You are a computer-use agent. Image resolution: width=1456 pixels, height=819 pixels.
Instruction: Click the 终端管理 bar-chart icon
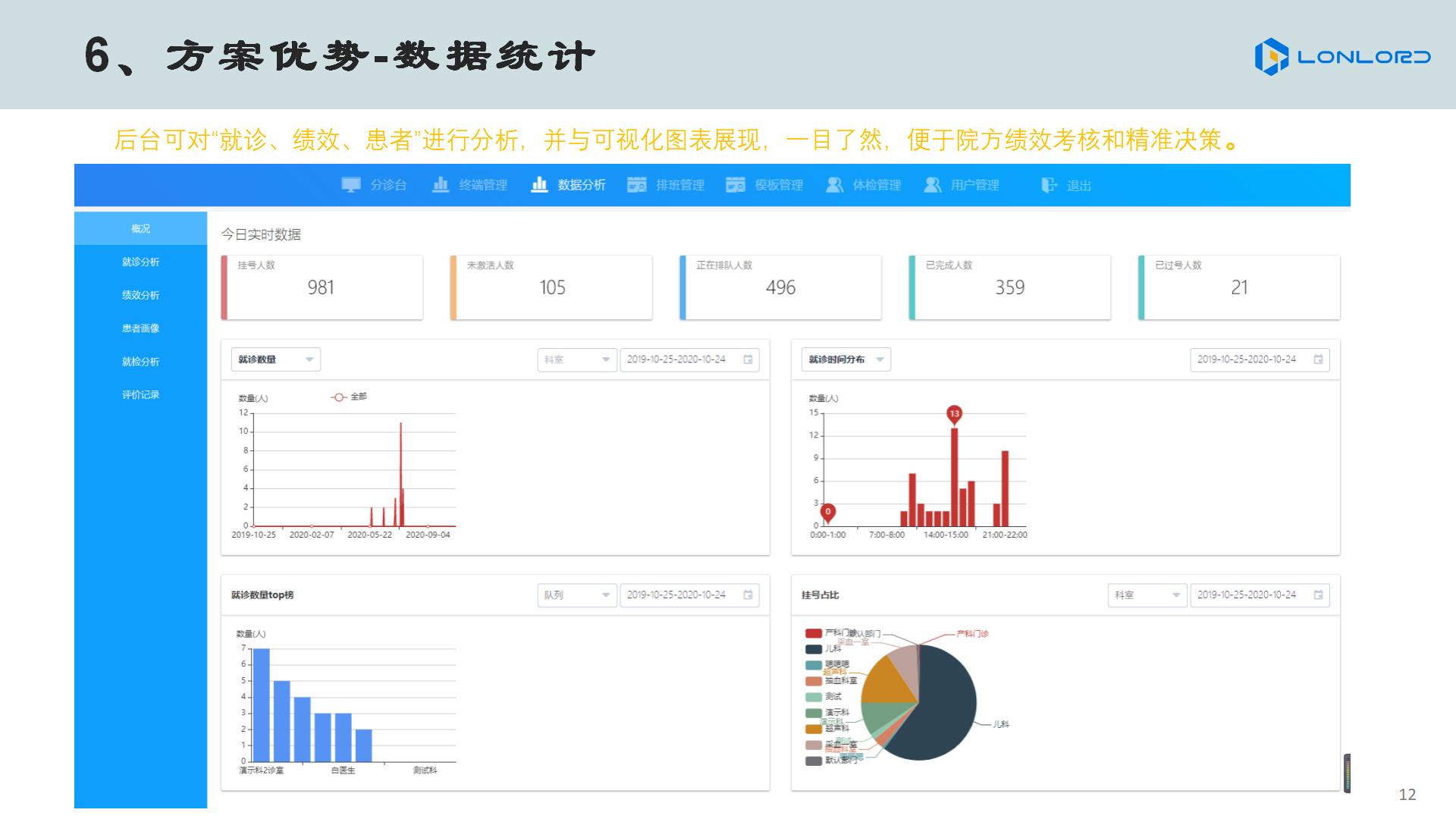point(441,185)
